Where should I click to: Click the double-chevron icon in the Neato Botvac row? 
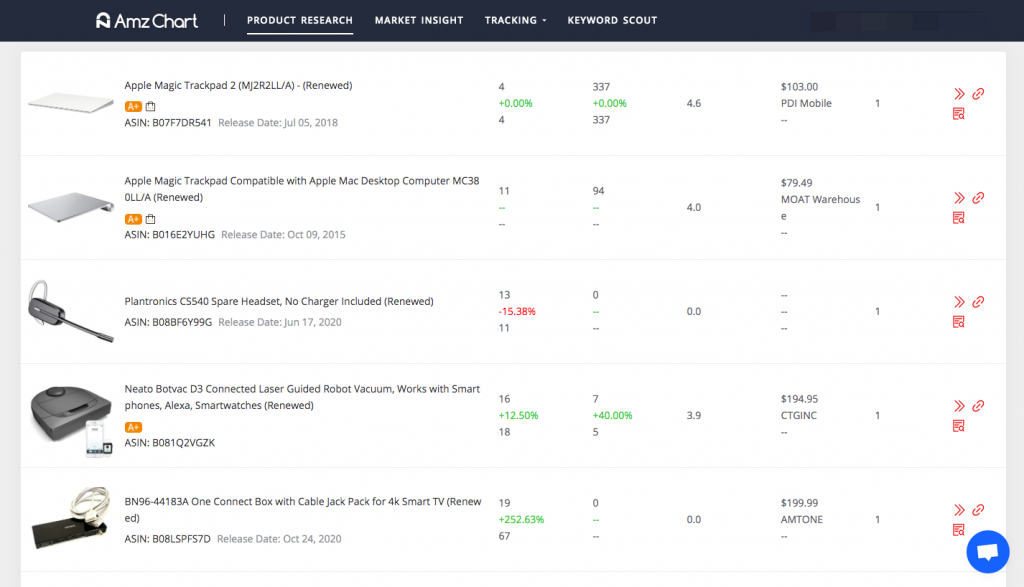(959, 406)
